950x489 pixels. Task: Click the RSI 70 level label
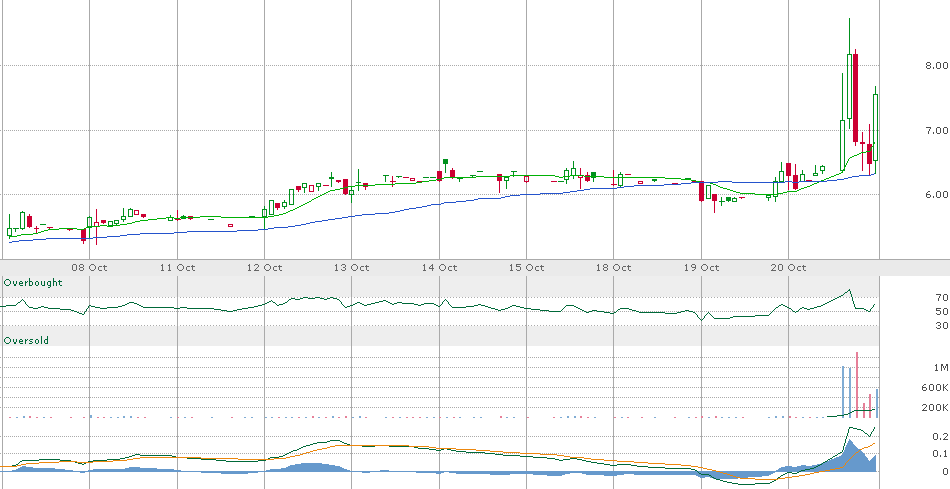click(942, 298)
